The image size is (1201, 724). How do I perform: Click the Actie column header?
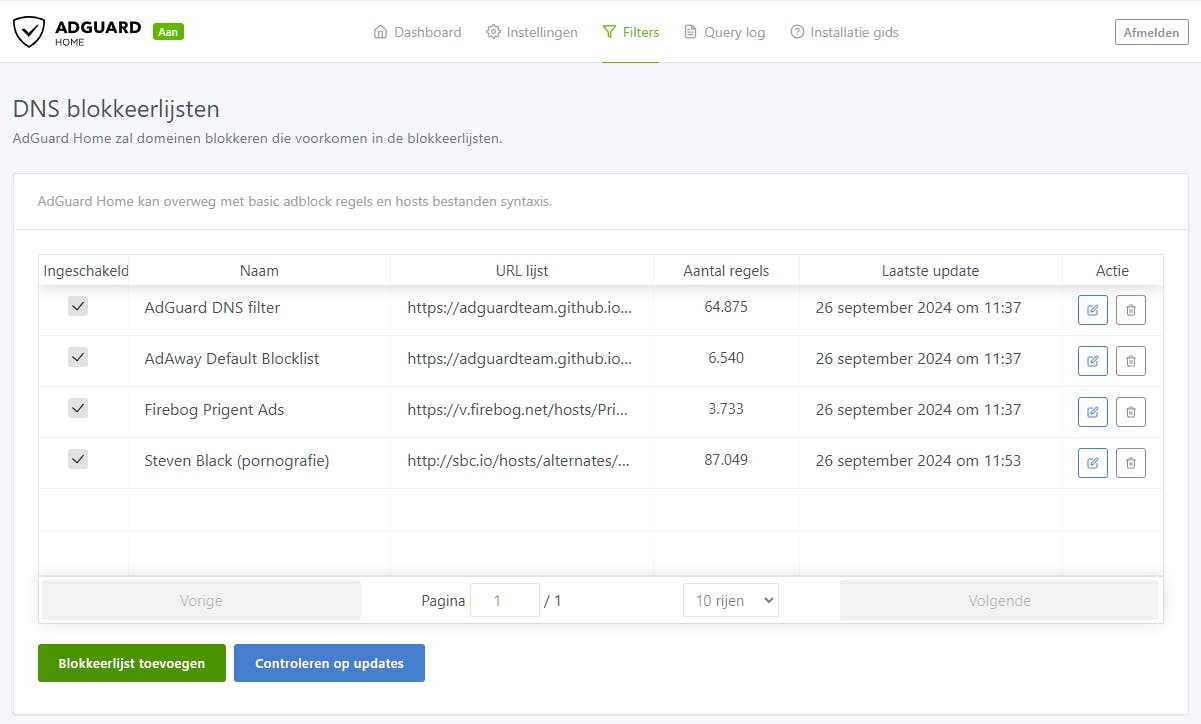pyautogui.click(x=1112, y=271)
